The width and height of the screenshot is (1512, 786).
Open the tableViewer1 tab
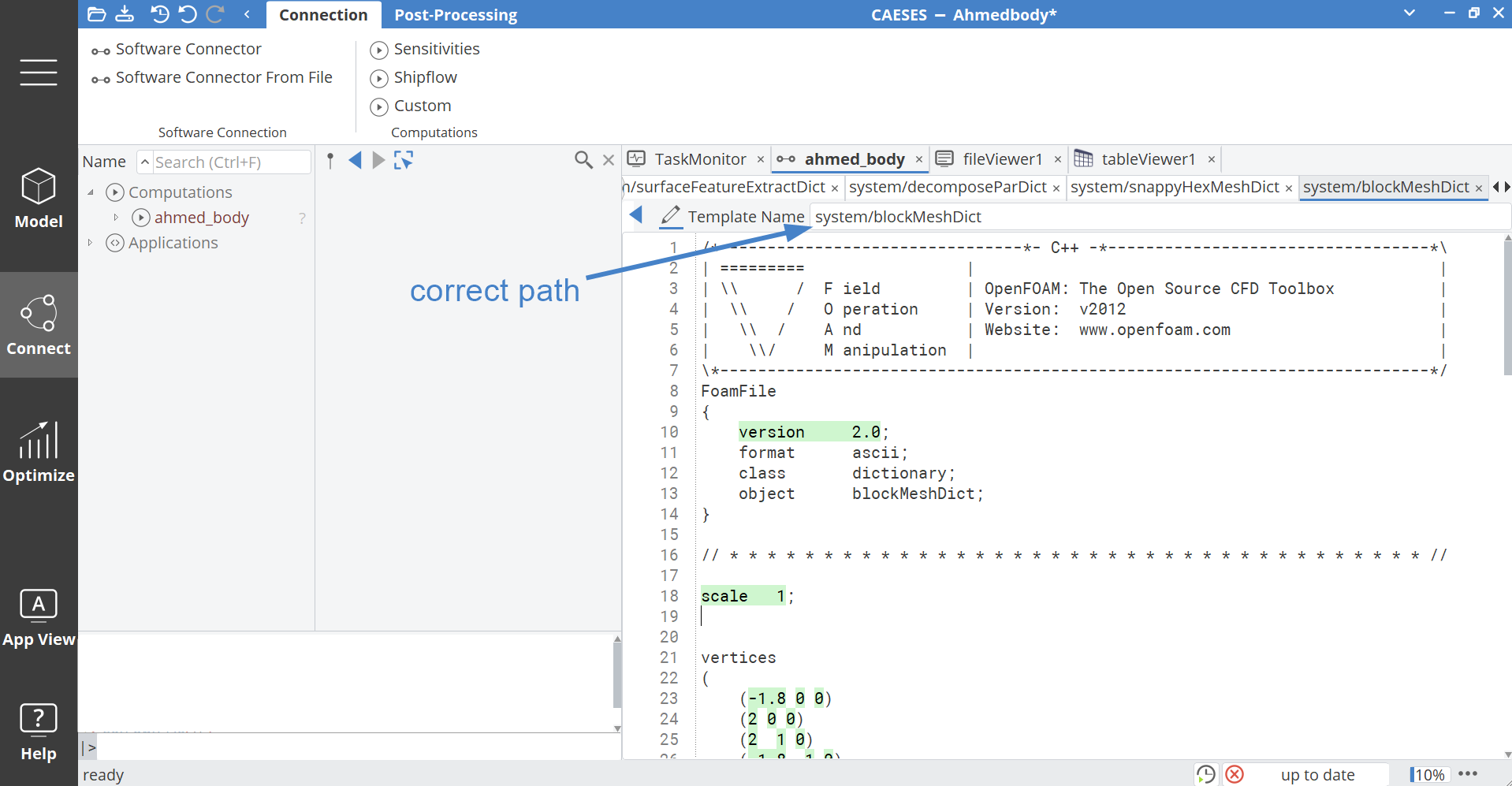click(1149, 159)
